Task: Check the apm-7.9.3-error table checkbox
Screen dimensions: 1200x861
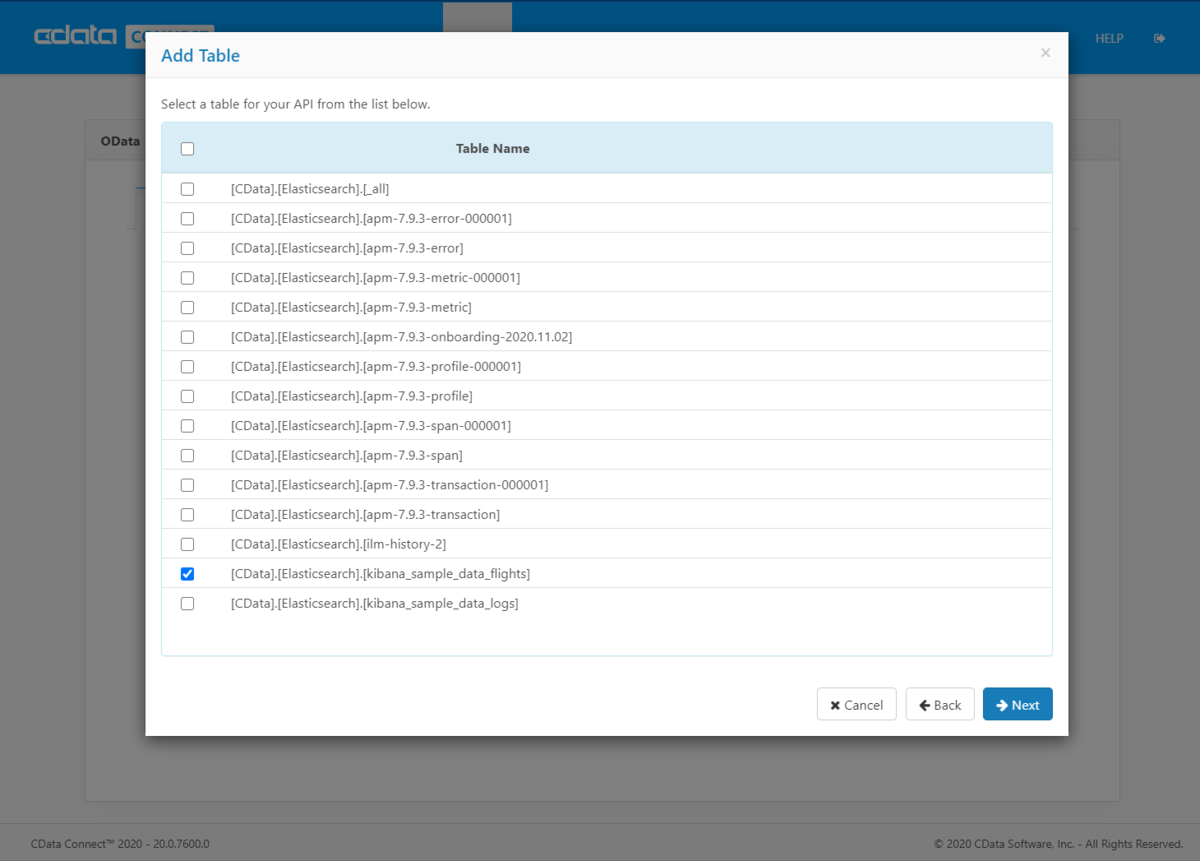Action: point(187,248)
